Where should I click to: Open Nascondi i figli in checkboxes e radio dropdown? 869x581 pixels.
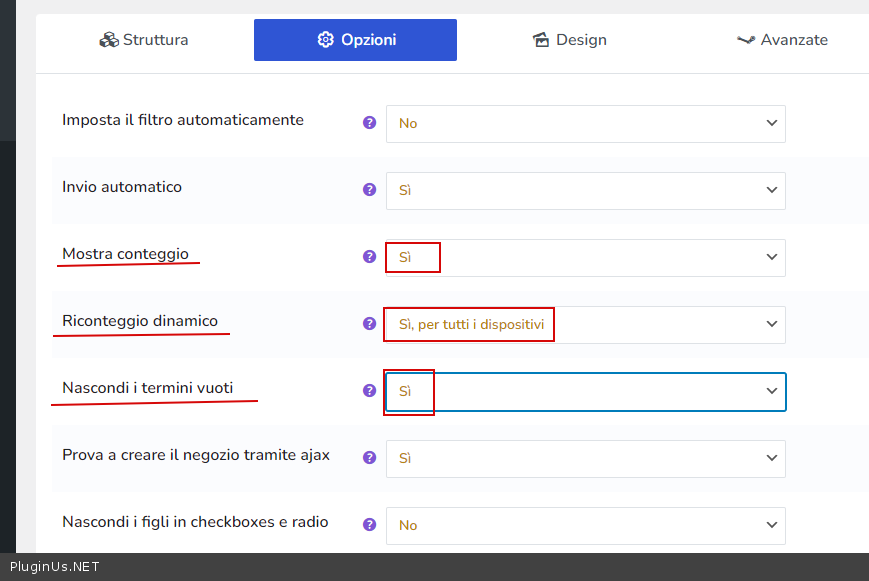tap(585, 525)
